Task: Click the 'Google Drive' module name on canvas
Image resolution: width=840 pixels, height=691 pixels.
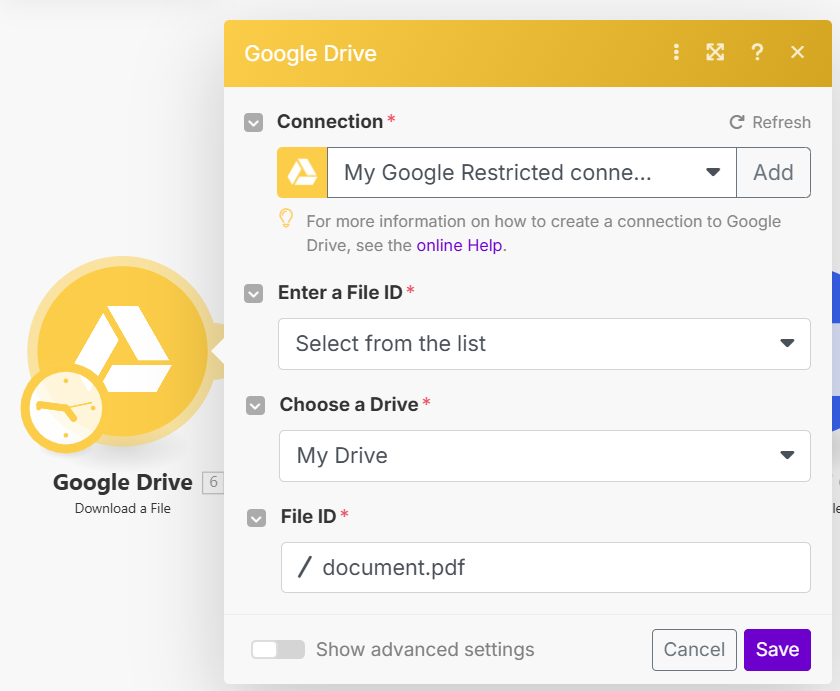Action: (x=123, y=483)
